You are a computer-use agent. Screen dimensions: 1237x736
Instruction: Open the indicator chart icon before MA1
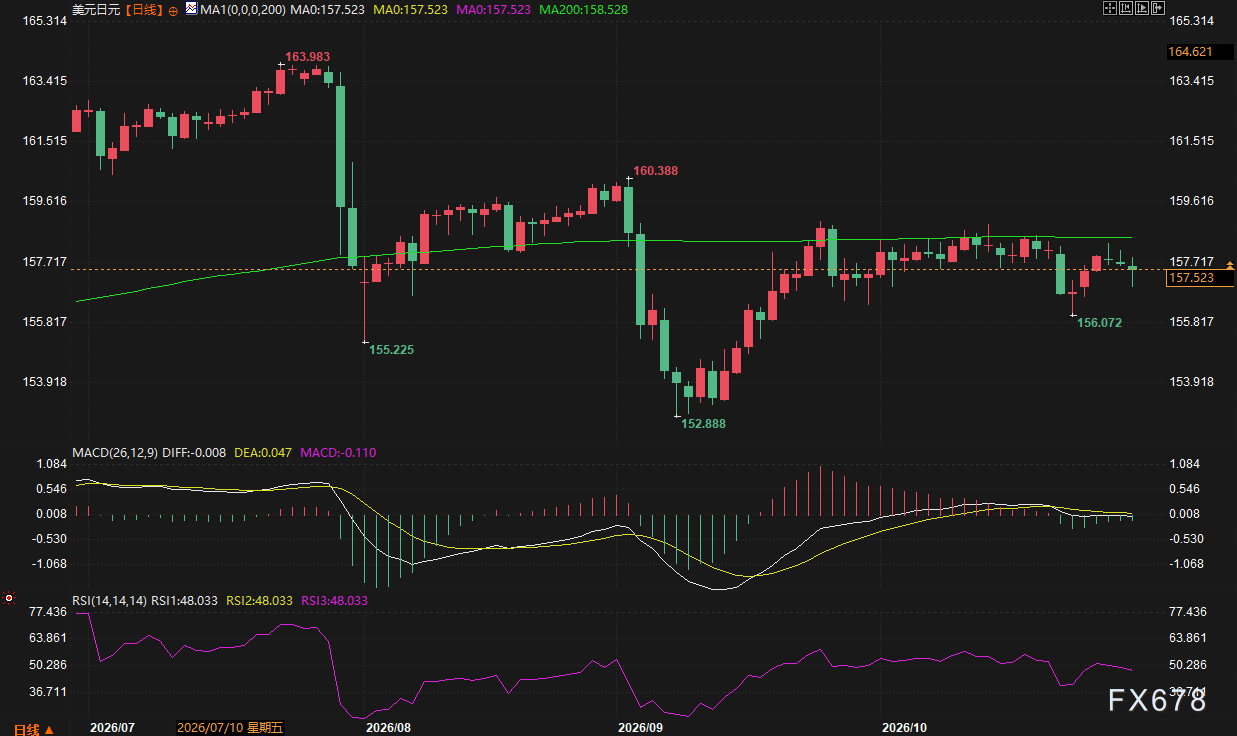(192, 9)
